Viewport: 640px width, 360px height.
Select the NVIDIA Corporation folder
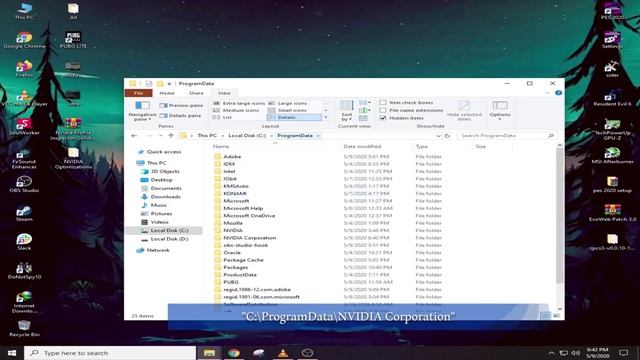pos(249,238)
